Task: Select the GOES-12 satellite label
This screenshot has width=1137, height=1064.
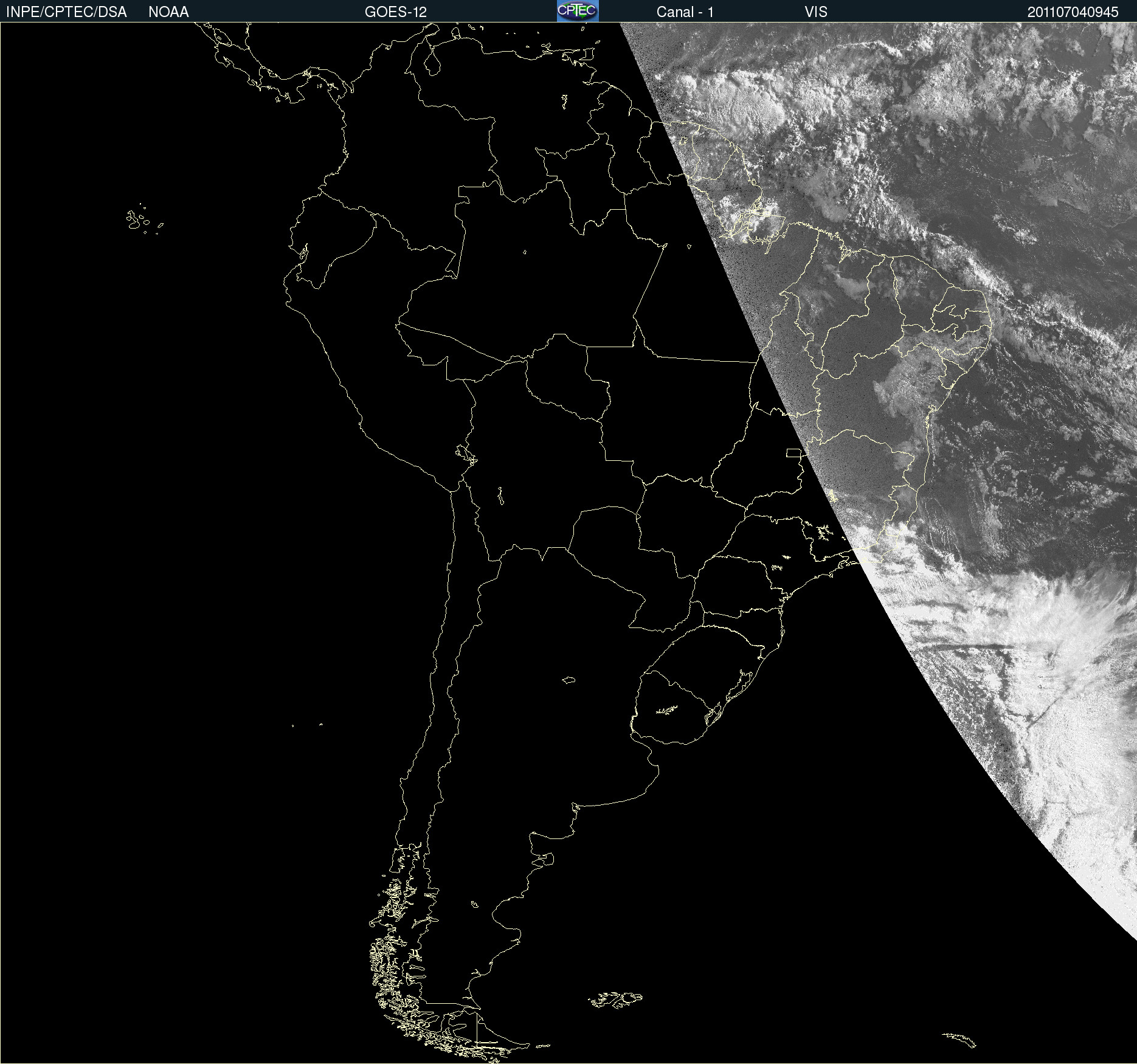Action: [396, 12]
